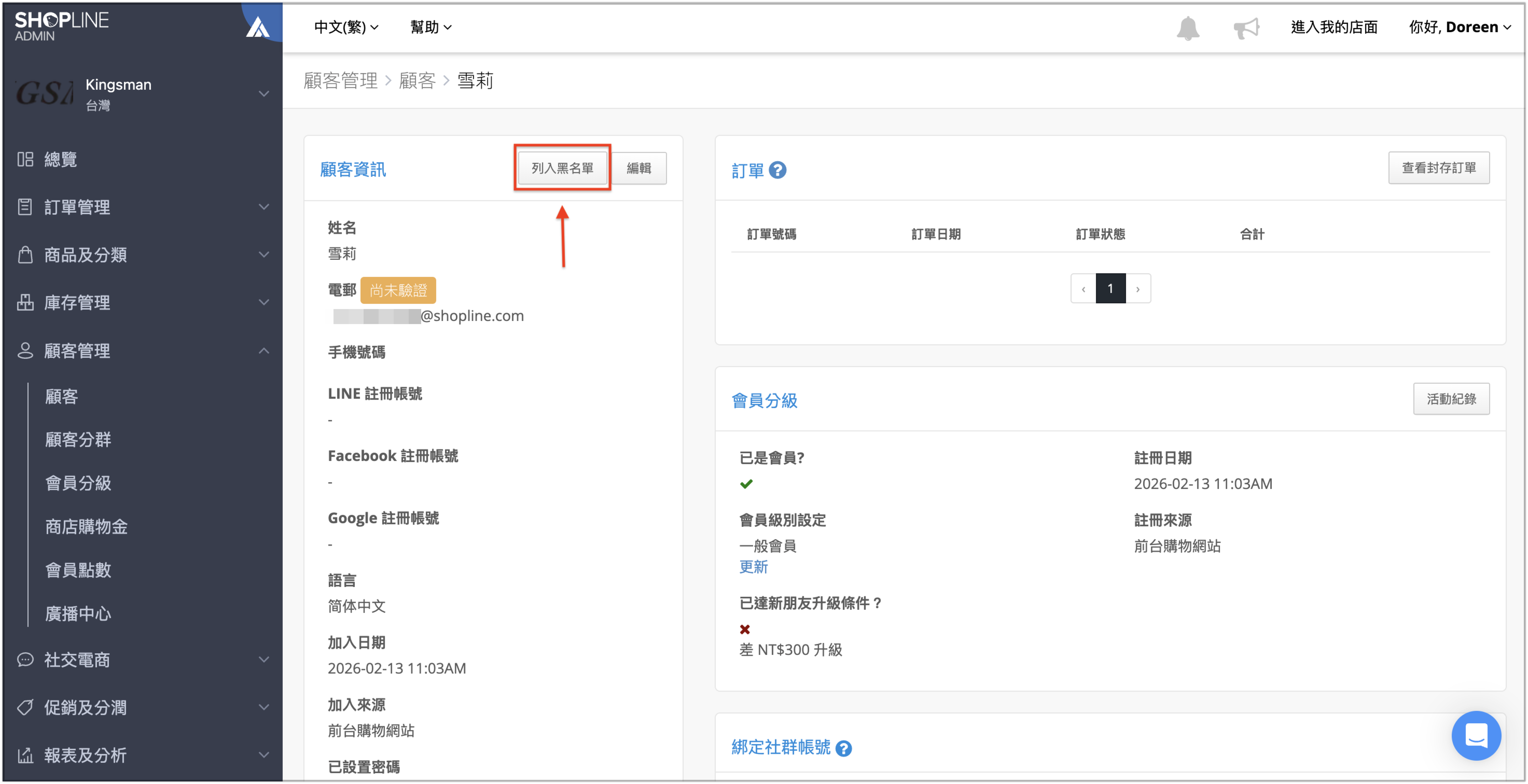Click the Kingsman store logo thumbnail
Image resolution: width=1528 pixels, height=784 pixels.
click(x=45, y=94)
